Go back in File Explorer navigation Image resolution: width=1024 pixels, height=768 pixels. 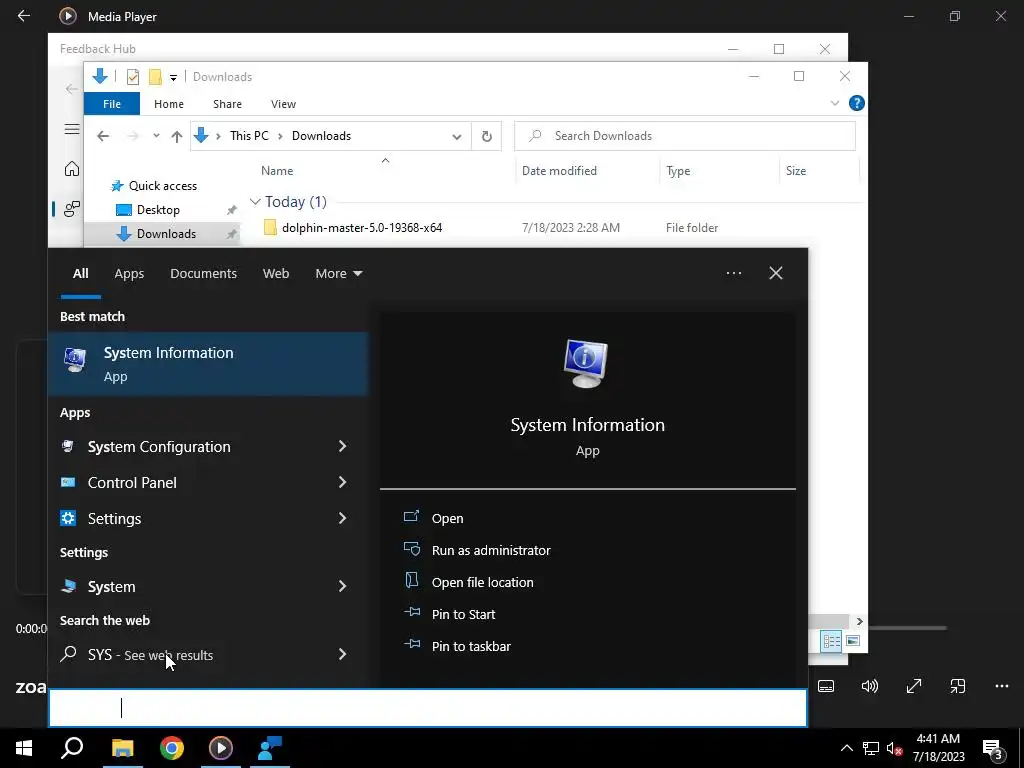(103, 136)
